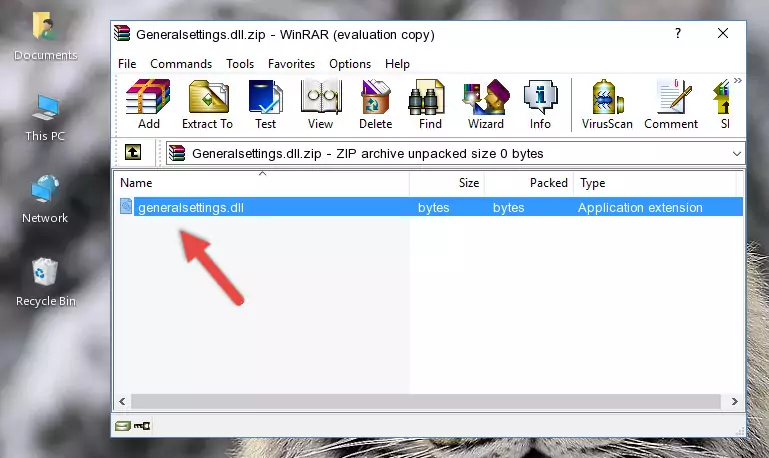Run VirusScan on the archive
The height and width of the screenshot is (458, 769).
pyautogui.click(x=607, y=104)
